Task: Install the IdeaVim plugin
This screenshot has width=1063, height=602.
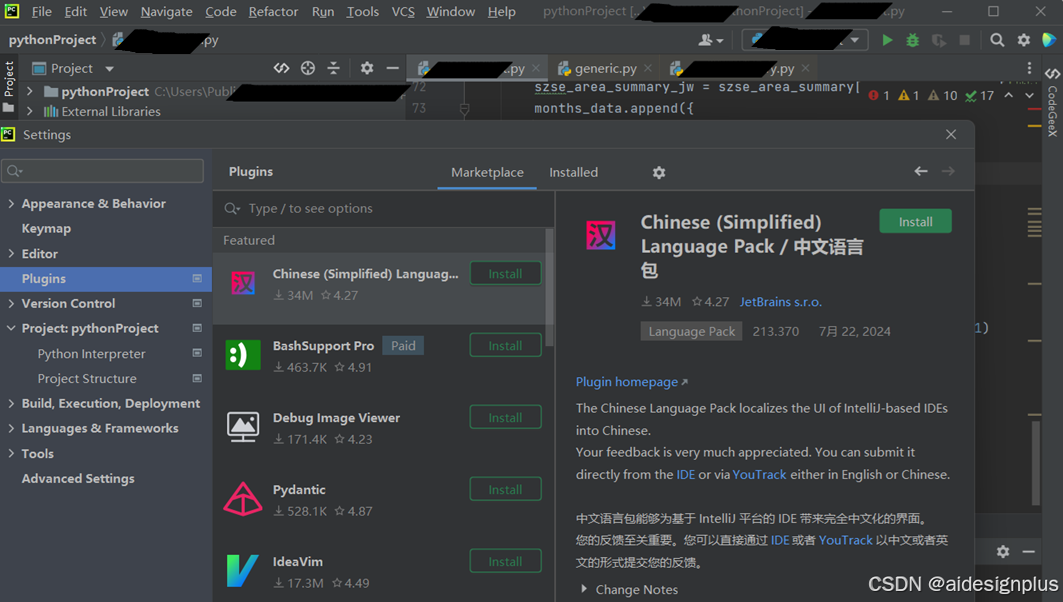Action: coord(506,561)
